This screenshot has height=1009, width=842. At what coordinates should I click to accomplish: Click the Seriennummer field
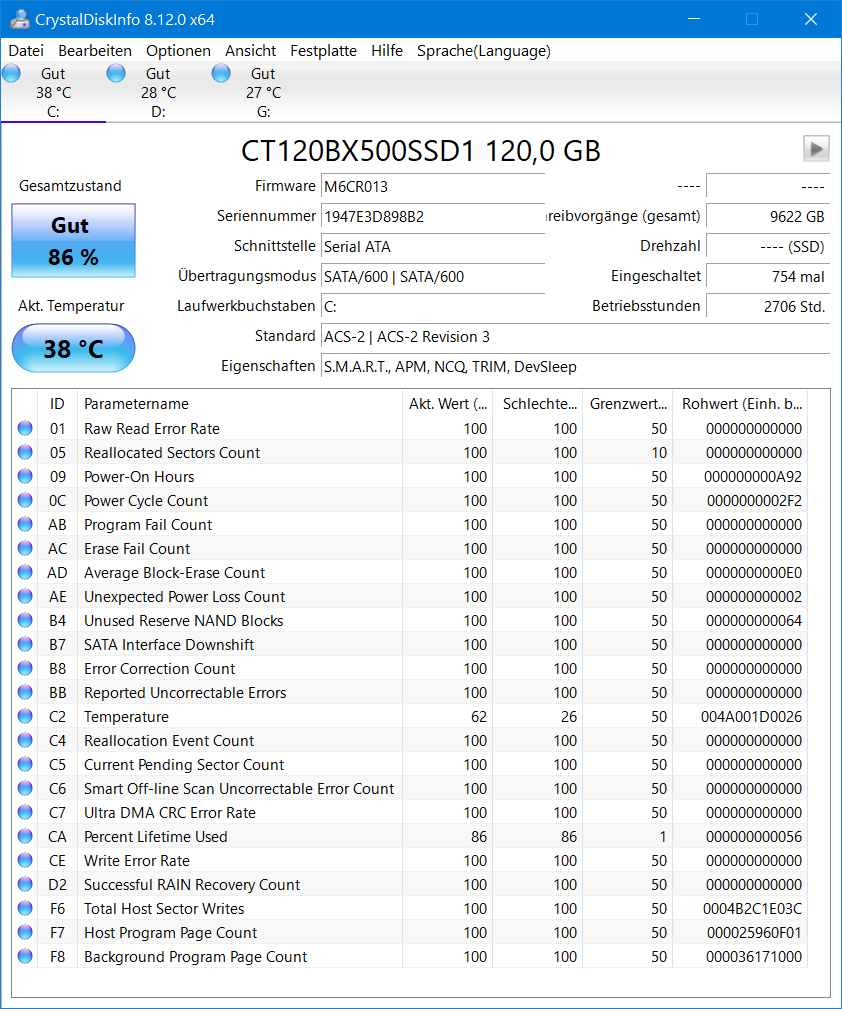coord(432,217)
